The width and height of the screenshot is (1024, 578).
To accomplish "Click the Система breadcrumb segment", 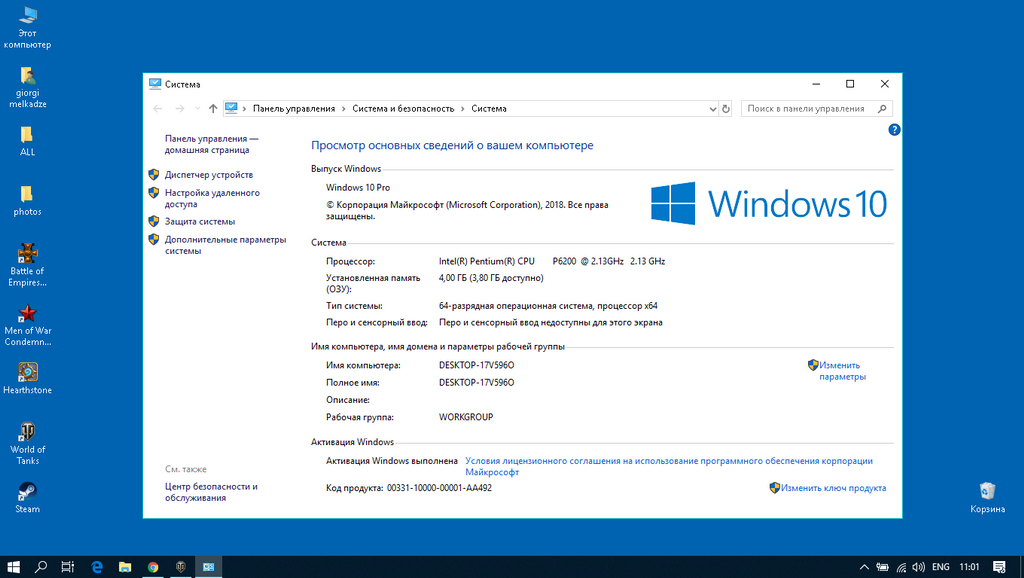I will click(x=488, y=109).
